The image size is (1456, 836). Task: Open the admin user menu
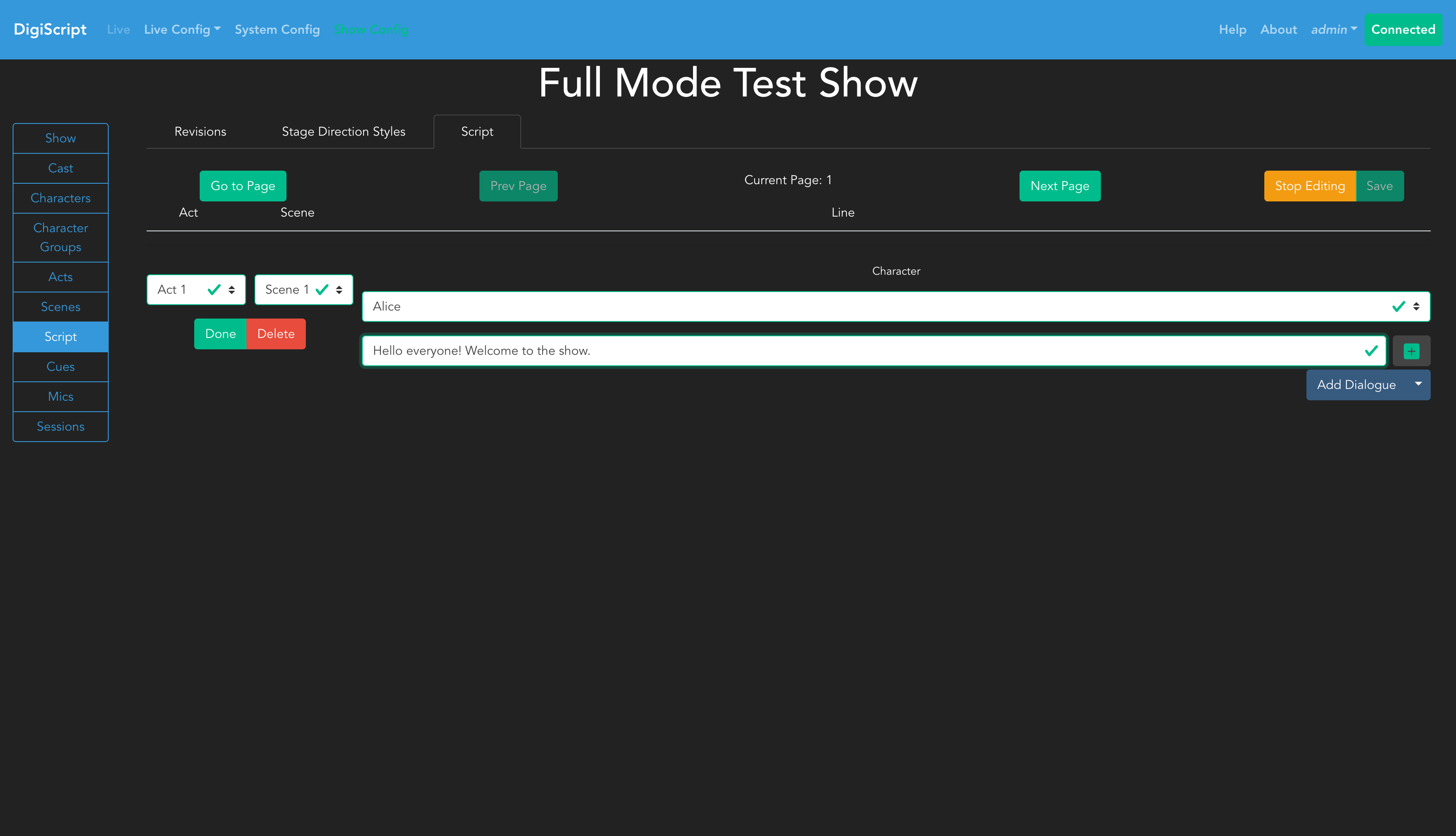click(x=1333, y=29)
